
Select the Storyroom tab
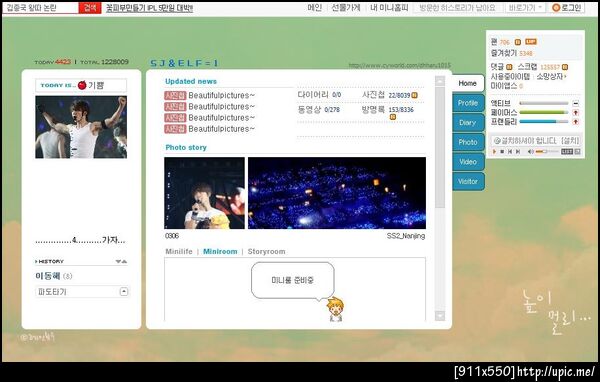[266, 251]
